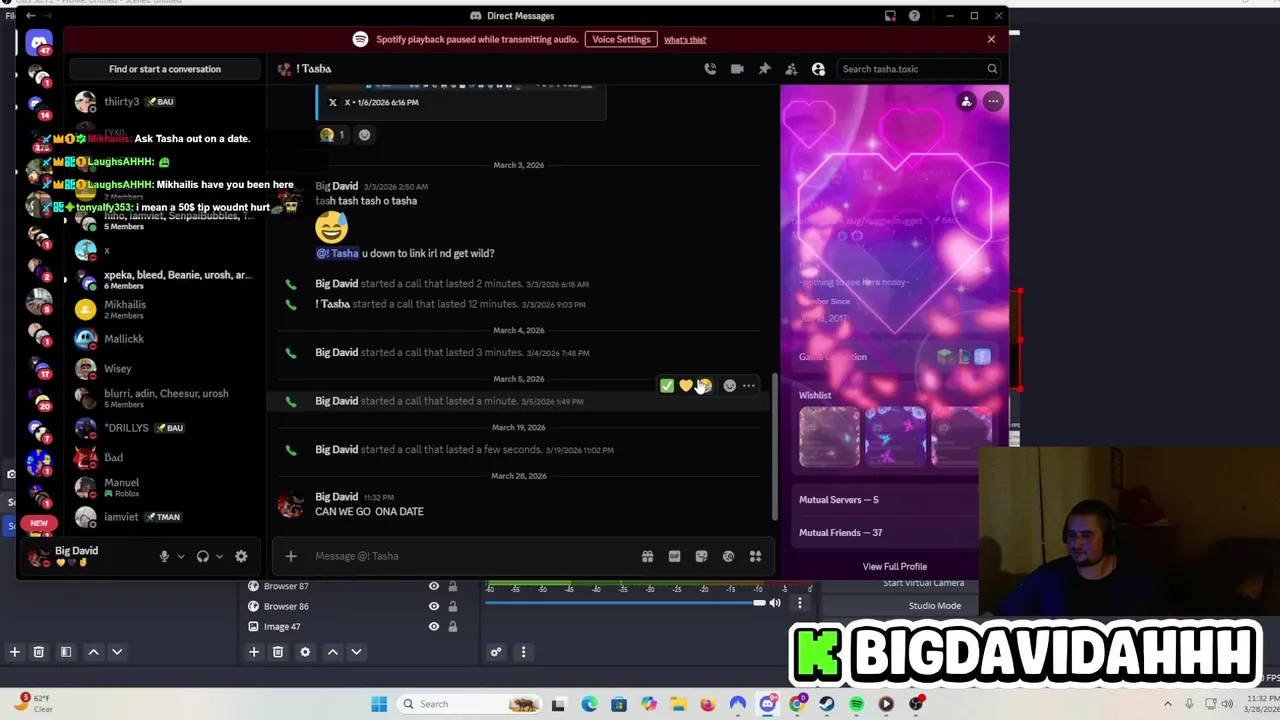Open the emoji picker in message box
The width and height of the screenshot is (1280, 720).
click(x=728, y=556)
